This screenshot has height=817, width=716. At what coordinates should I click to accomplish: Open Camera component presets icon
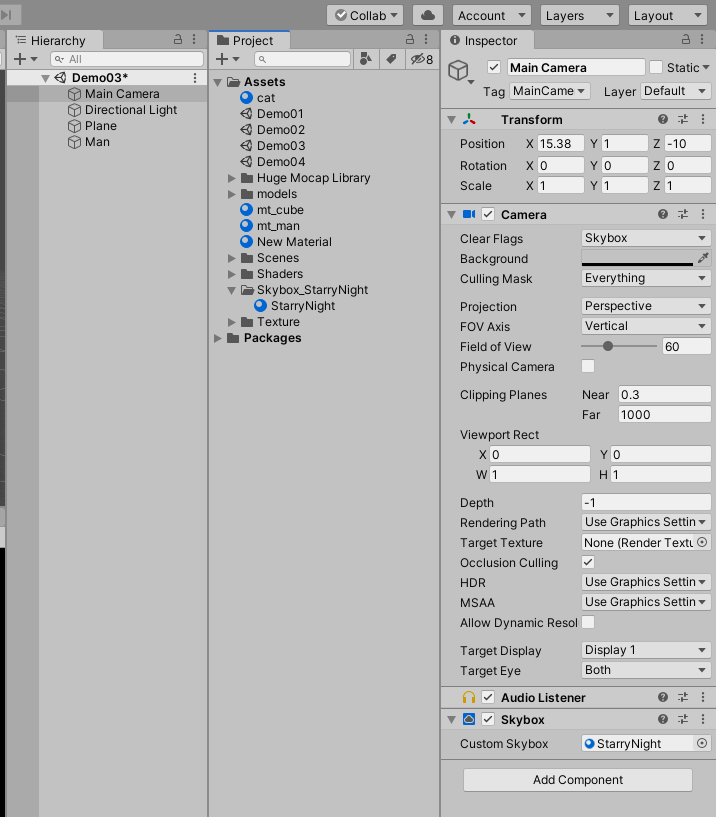point(683,214)
